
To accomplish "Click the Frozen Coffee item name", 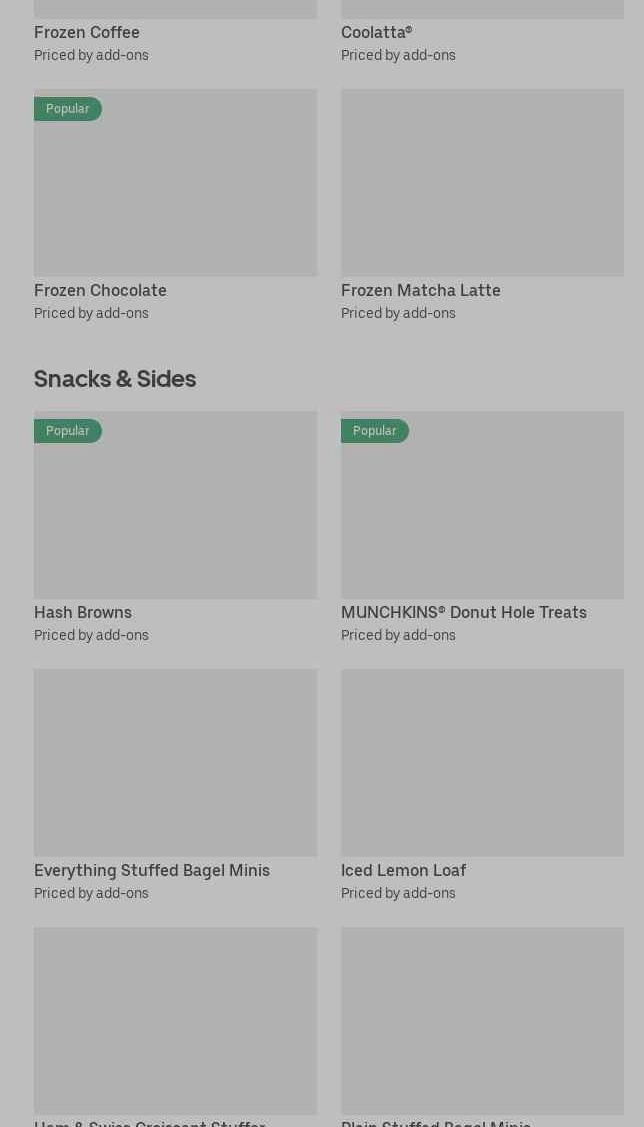I will [x=87, y=32].
